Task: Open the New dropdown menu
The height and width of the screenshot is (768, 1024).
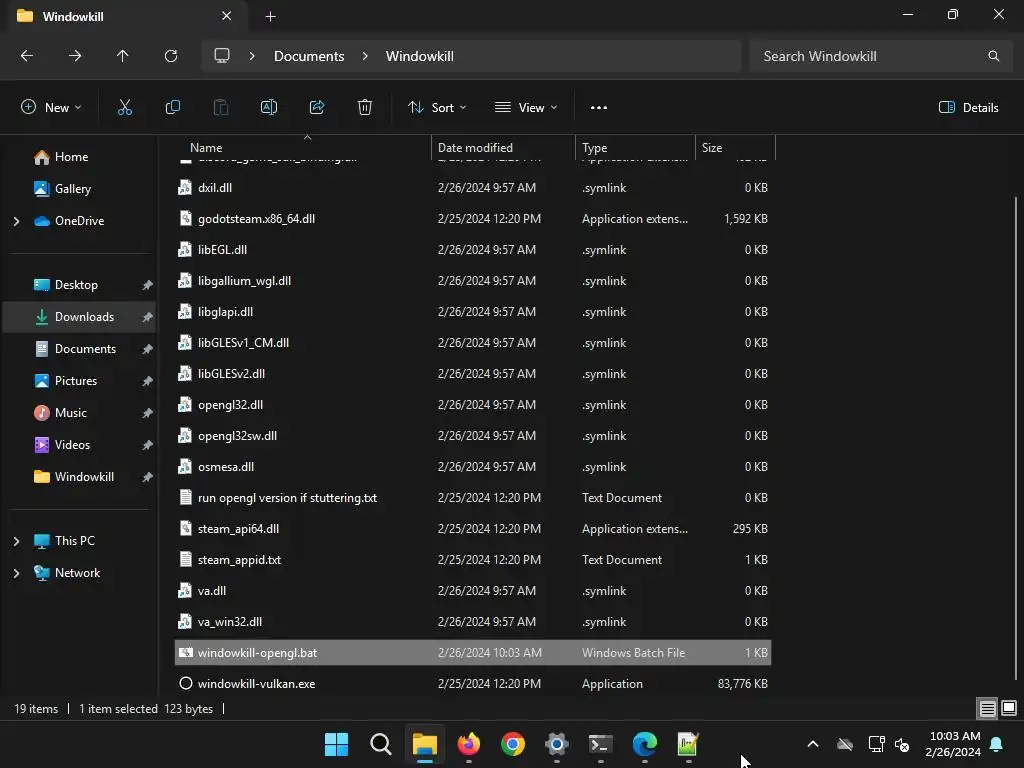Action: [x=52, y=108]
